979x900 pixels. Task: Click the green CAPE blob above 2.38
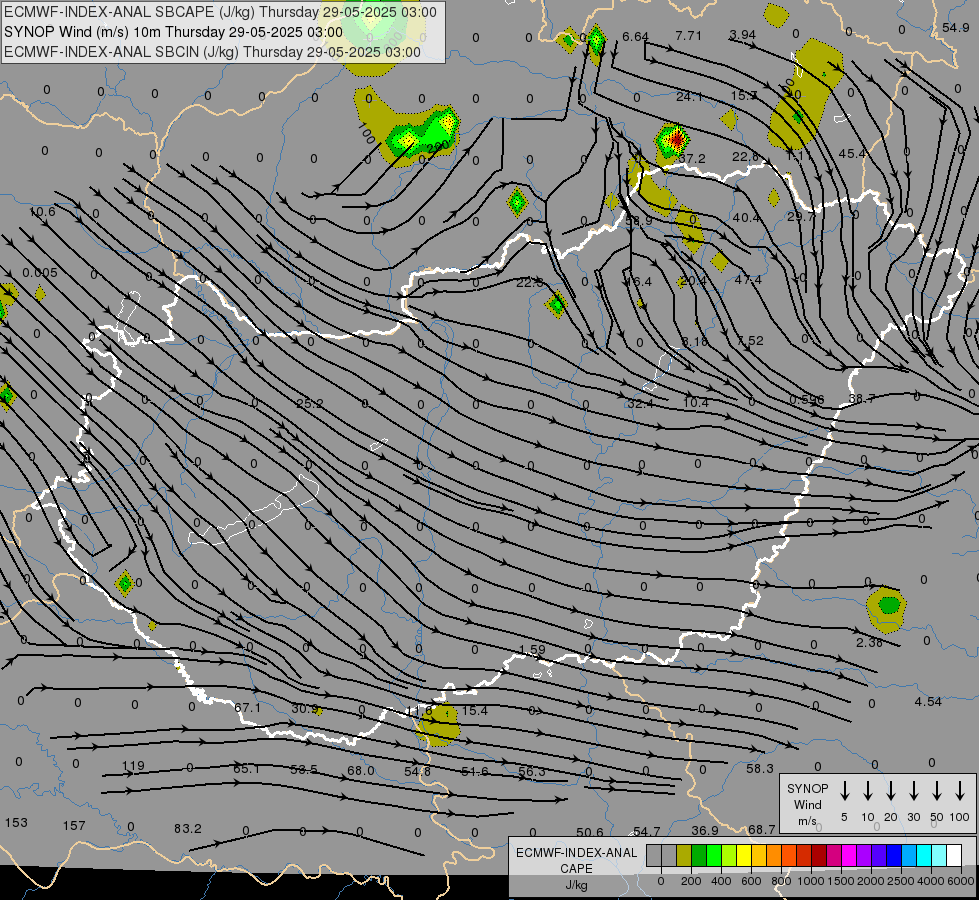(x=888, y=605)
